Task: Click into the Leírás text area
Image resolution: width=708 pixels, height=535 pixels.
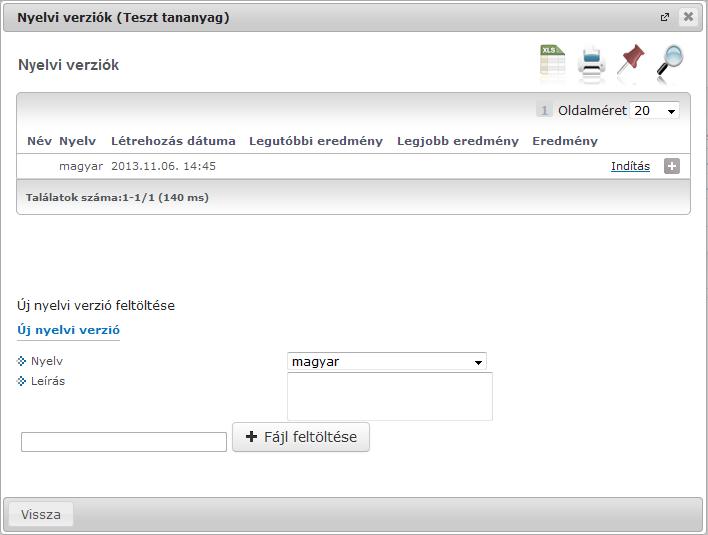Action: click(x=390, y=396)
